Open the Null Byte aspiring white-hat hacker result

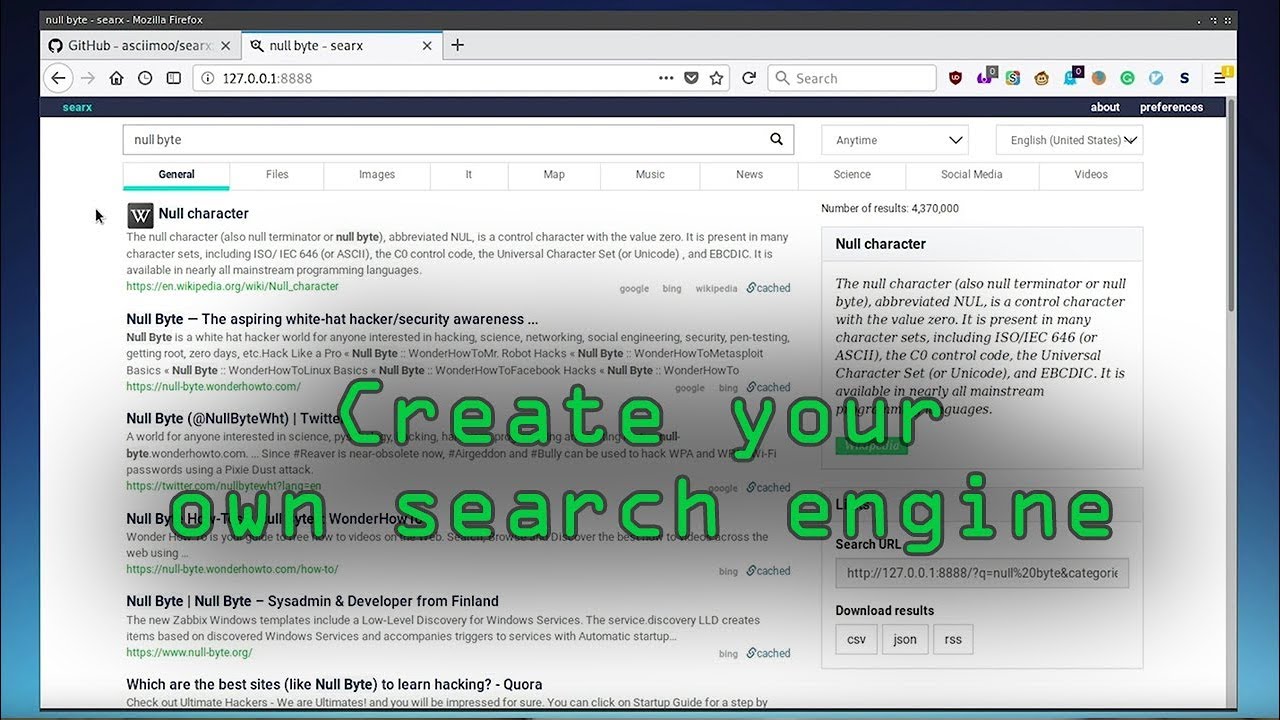click(332, 319)
